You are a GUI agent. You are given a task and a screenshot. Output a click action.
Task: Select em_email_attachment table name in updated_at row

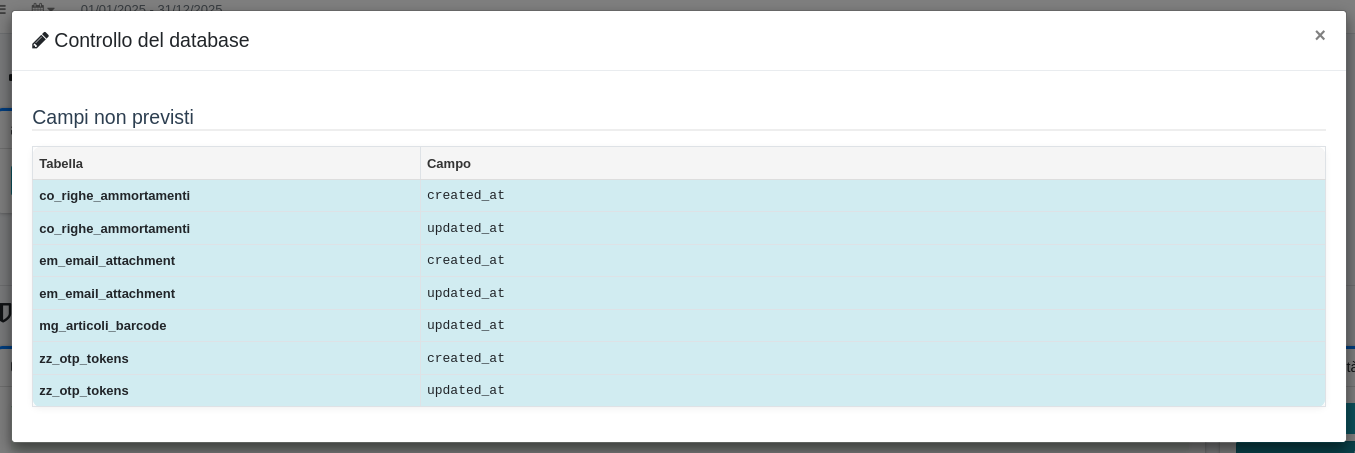pyautogui.click(x=107, y=293)
